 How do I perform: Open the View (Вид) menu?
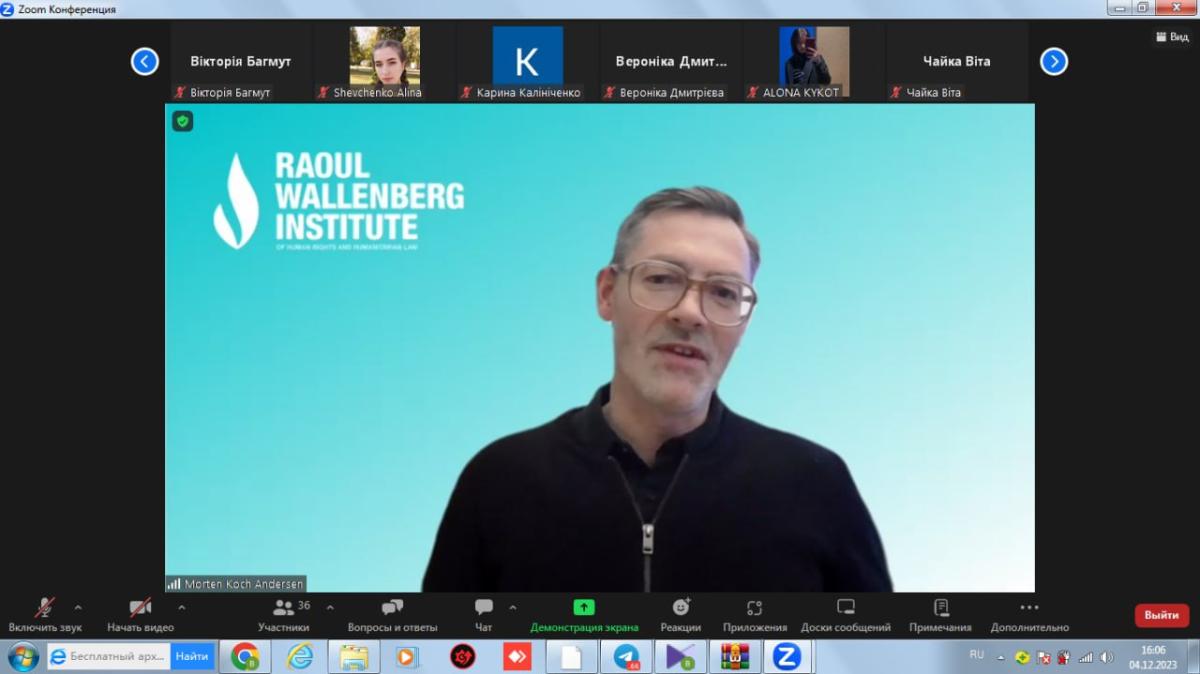[x=1172, y=37]
